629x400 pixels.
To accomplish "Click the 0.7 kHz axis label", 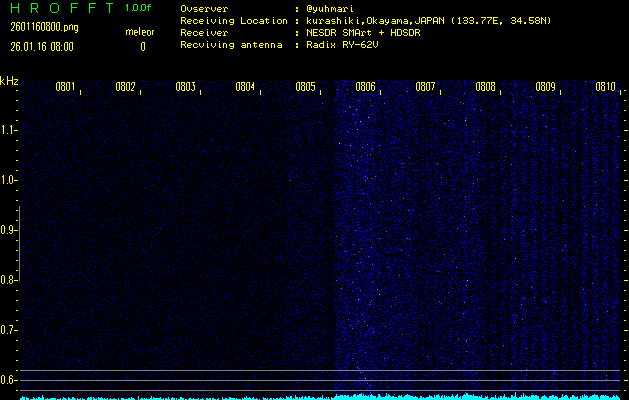I will (x=7, y=330).
